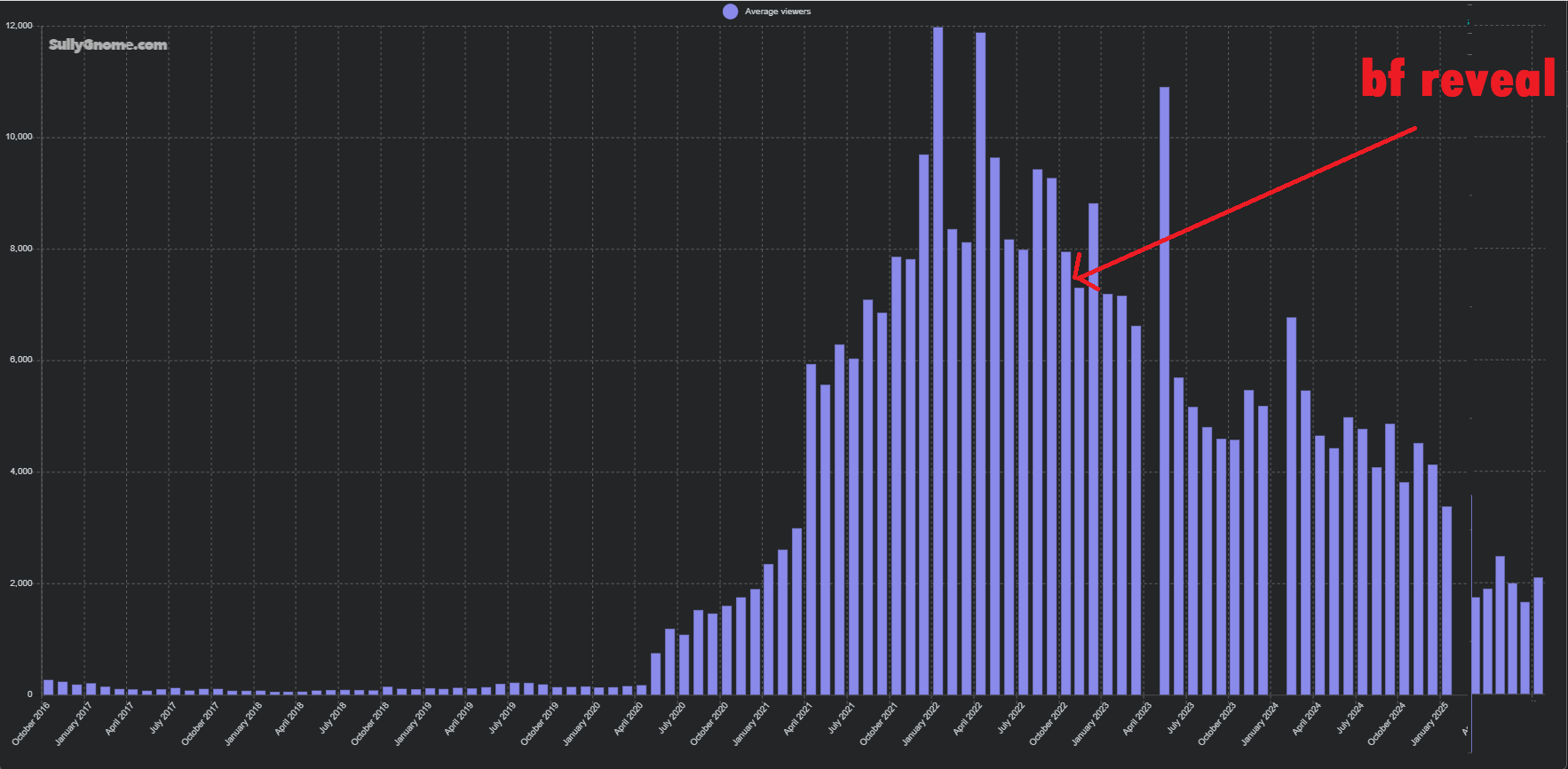Image resolution: width=1568 pixels, height=769 pixels.
Task: Select the October 2022 average viewers bar
Action: click(1065, 473)
